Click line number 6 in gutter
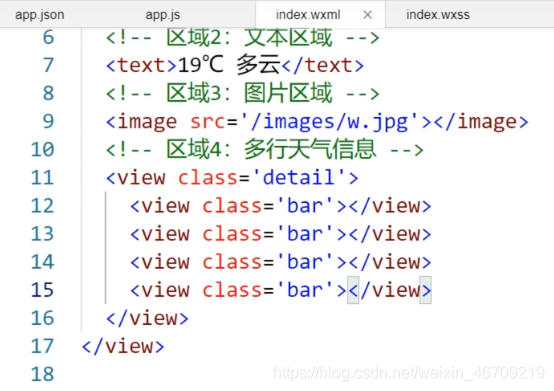This screenshot has height=391, width=554. point(48,37)
